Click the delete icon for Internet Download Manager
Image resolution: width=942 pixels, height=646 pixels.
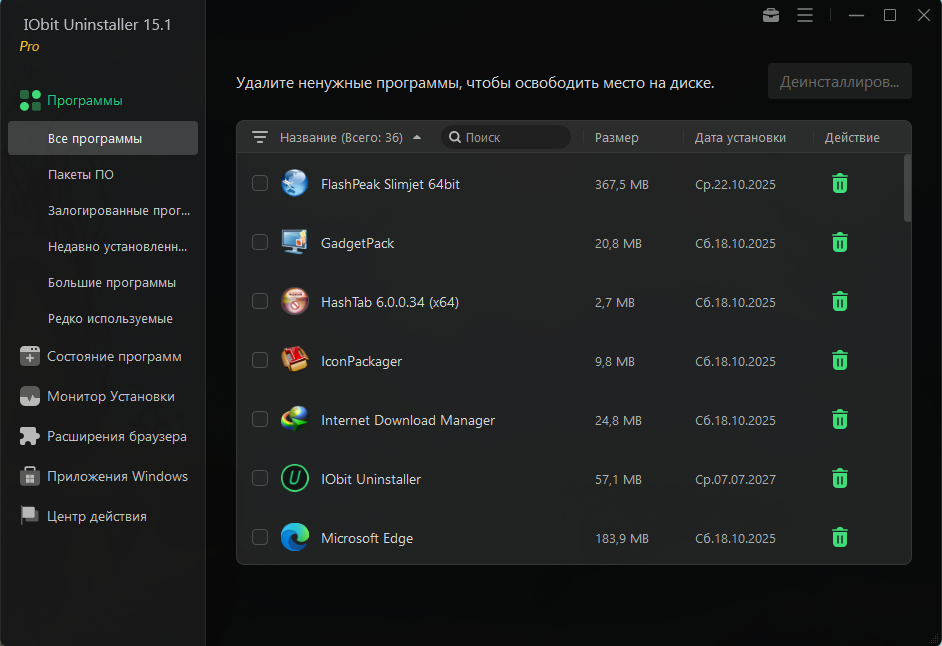tap(840, 420)
